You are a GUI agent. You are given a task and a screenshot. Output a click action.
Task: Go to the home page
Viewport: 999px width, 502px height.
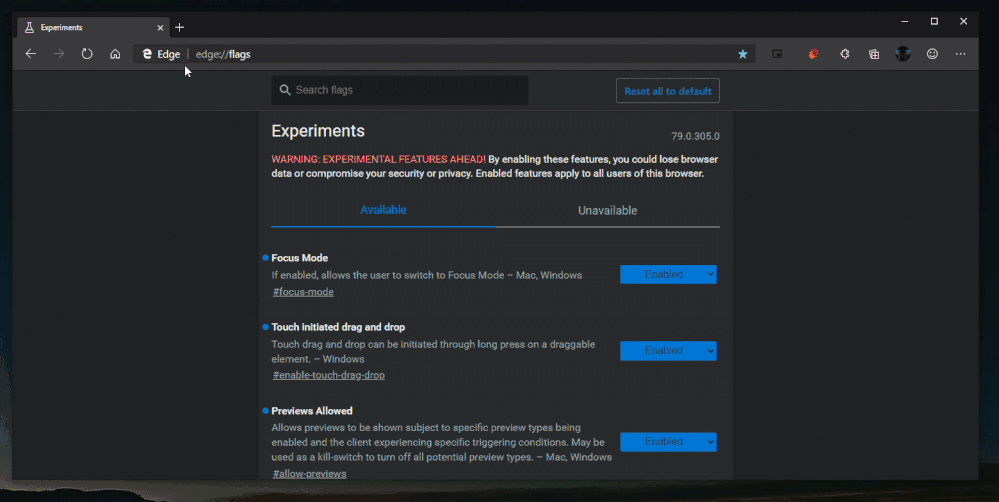click(115, 54)
